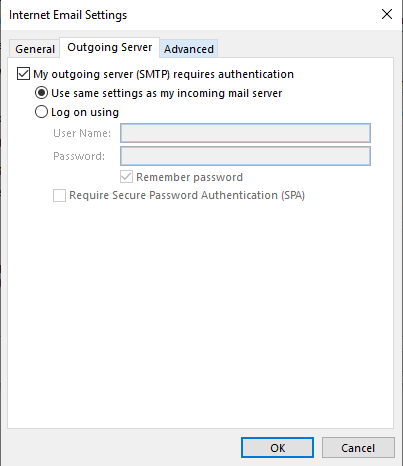Choose the Log on using radio button
The width and height of the screenshot is (403, 466).
click(41, 112)
